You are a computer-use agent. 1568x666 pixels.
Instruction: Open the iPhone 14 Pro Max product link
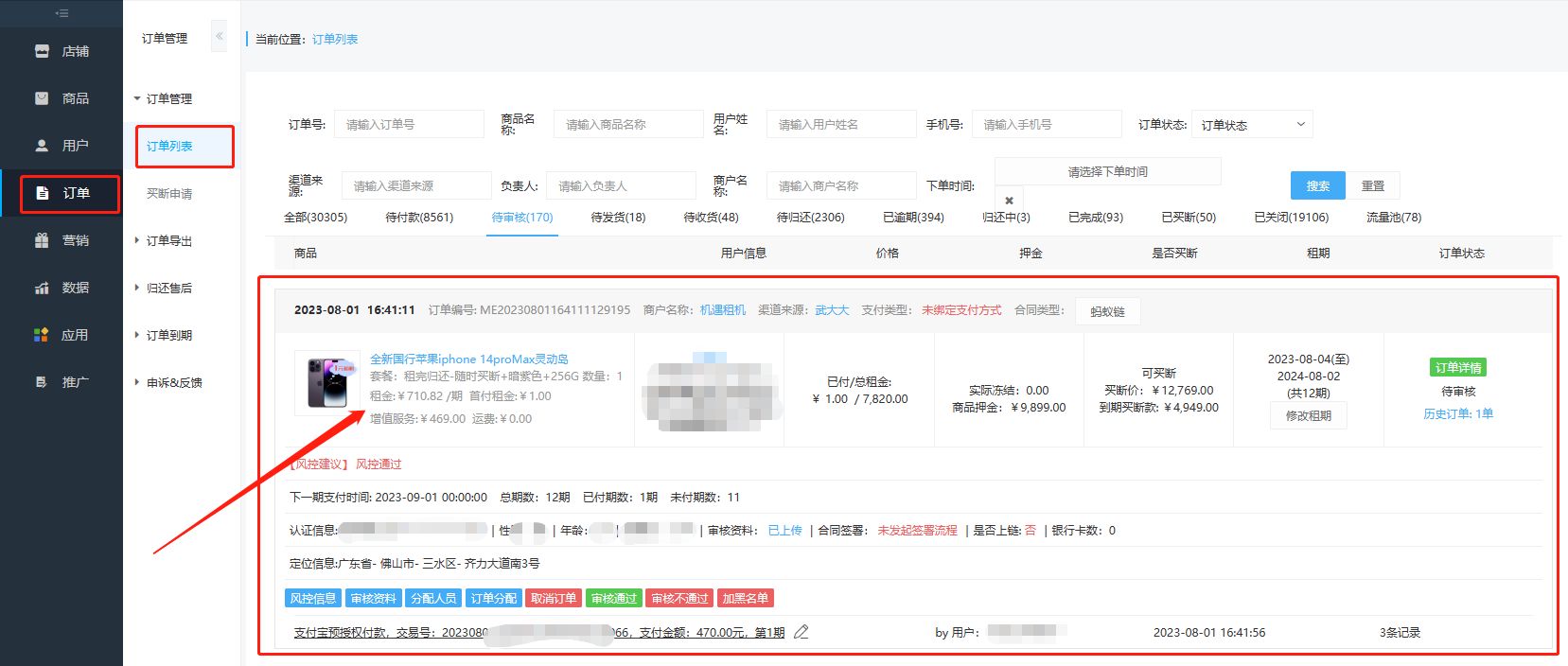pyautogui.click(x=468, y=359)
